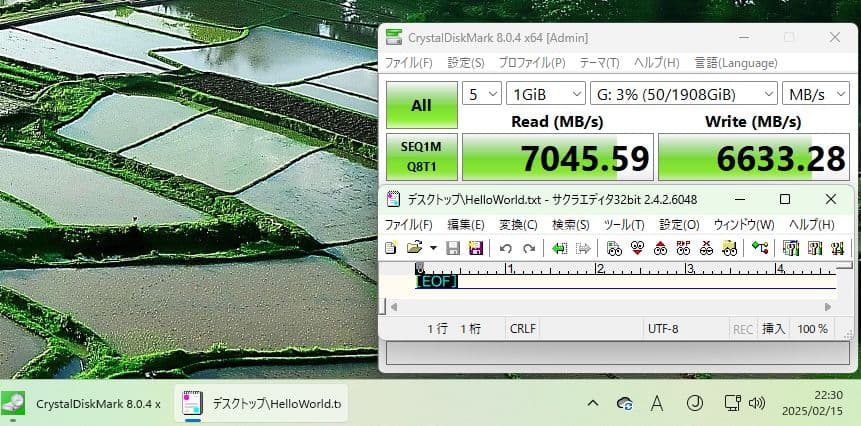The width and height of the screenshot is (861, 426).
Task: Click the green tag jump arrow icon
Action: point(560,249)
